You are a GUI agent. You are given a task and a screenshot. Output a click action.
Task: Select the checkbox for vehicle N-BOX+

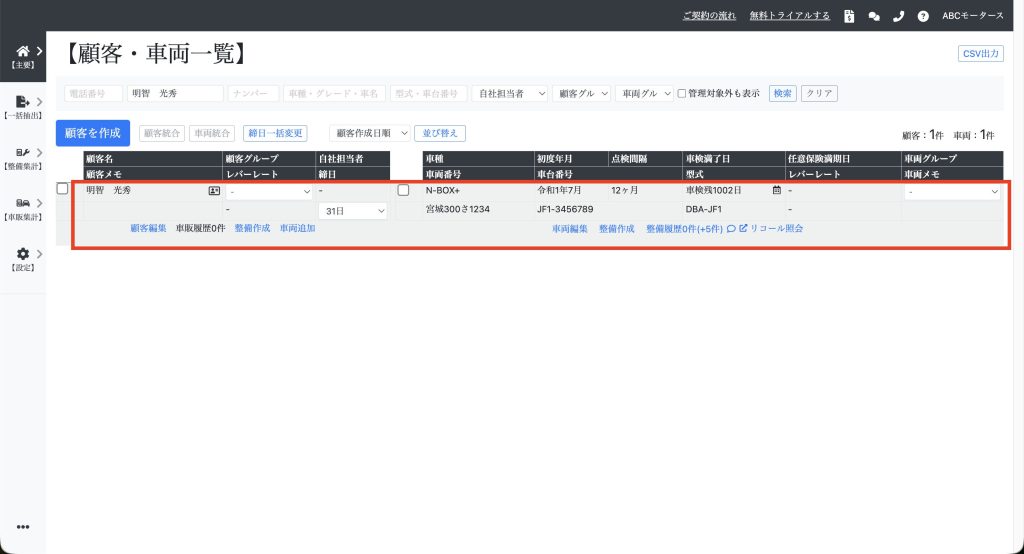point(404,190)
